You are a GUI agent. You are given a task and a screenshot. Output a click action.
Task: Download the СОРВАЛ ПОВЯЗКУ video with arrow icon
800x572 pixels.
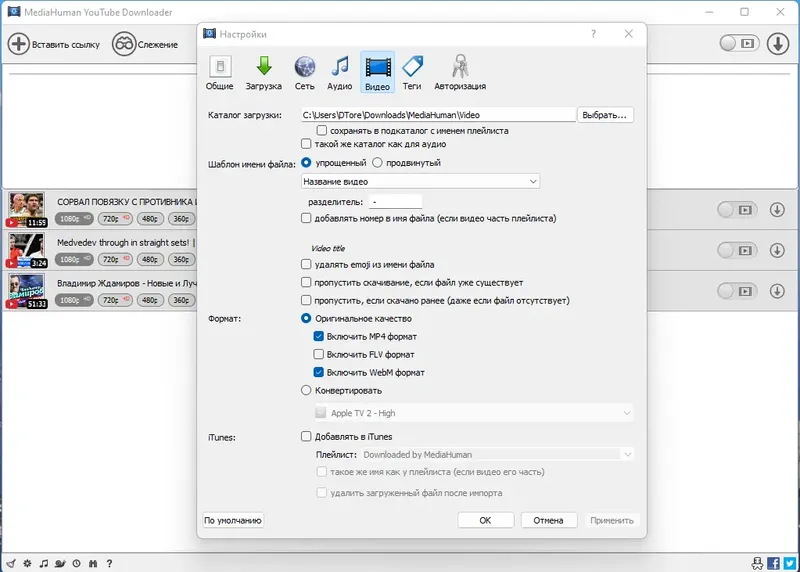(x=777, y=210)
